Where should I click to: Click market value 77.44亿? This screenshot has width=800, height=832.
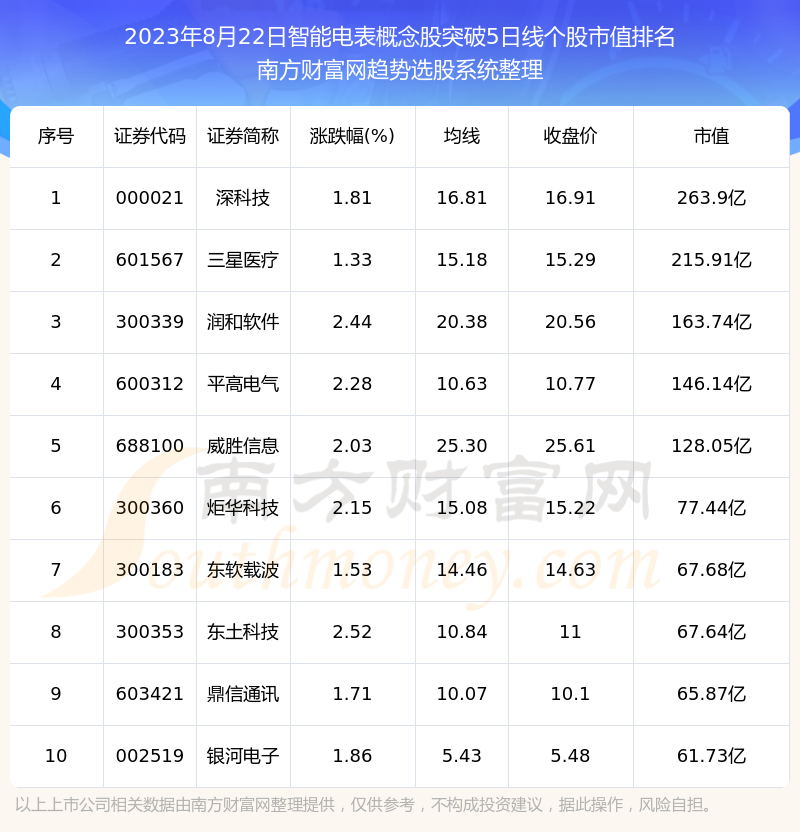[x=711, y=508]
